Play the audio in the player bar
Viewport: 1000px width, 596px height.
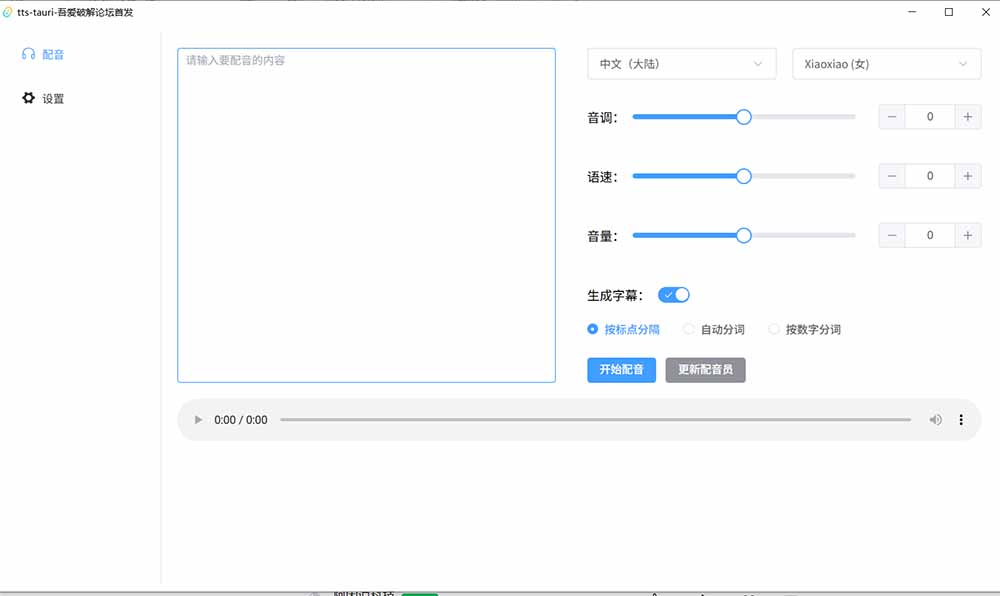(198, 419)
